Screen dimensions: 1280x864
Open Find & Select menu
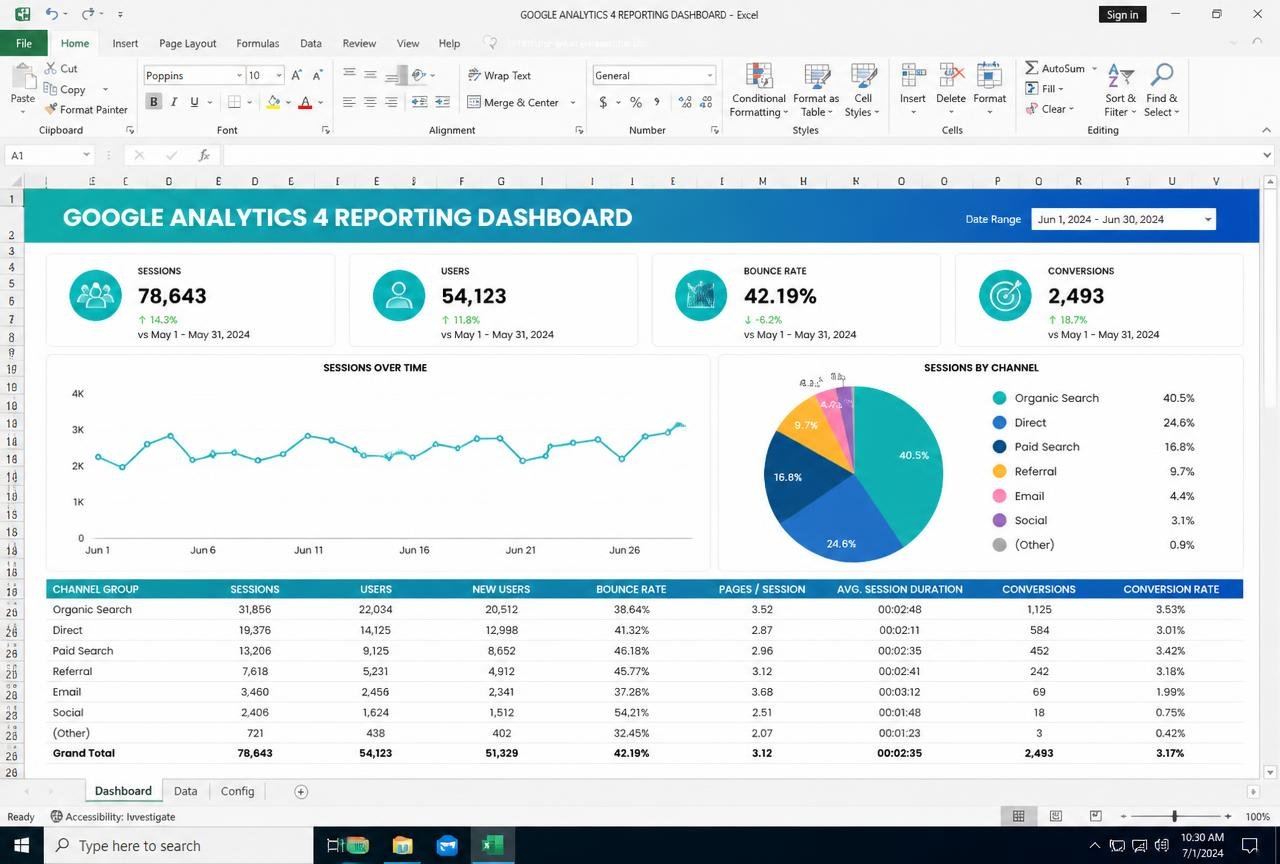1161,90
